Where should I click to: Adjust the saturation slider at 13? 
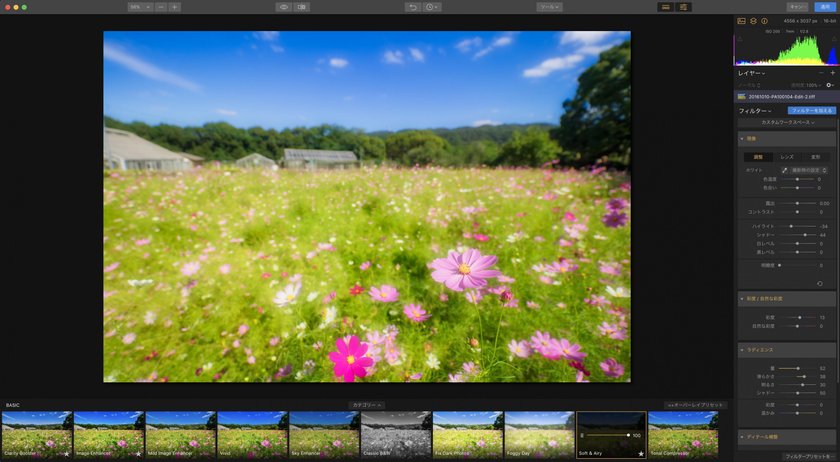pyautogui.click(x=798, y=318)
